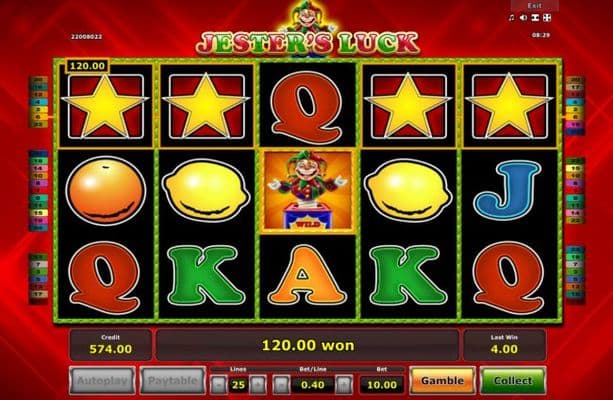Open the Paytable
Image resolution: width=613 pixels, height=400 pixels.
pyautogui.click(x=172, y=380)
